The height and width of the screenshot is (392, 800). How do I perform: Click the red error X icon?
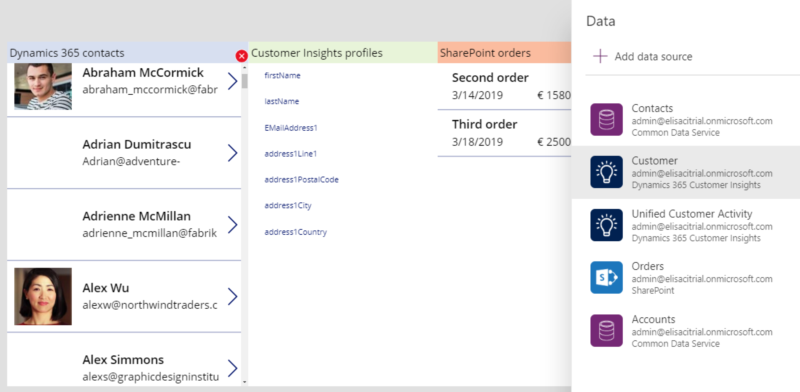coord(242,56)
